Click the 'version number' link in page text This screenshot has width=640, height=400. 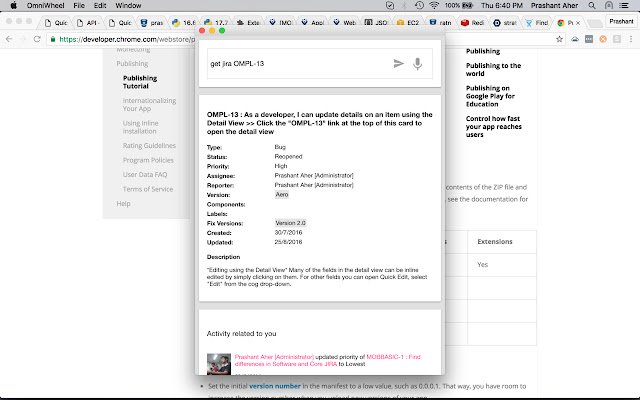tap(275, 386)
